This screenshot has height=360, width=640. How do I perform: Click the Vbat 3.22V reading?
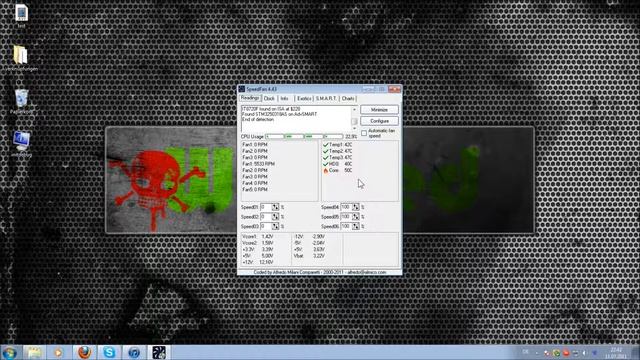pyautogui.click(x=309, y=256)
